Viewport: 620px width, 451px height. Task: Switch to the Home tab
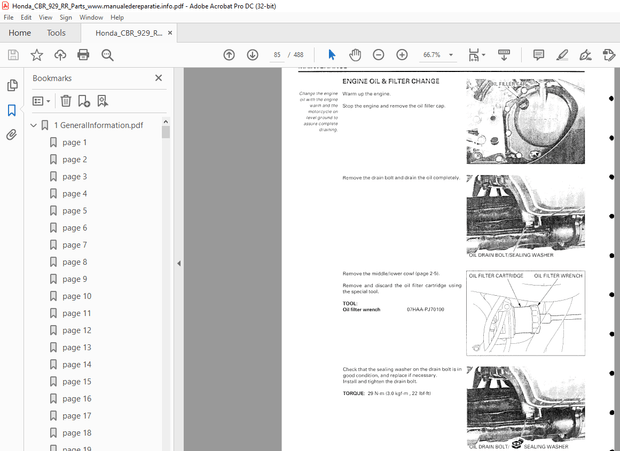click(20, 33)
